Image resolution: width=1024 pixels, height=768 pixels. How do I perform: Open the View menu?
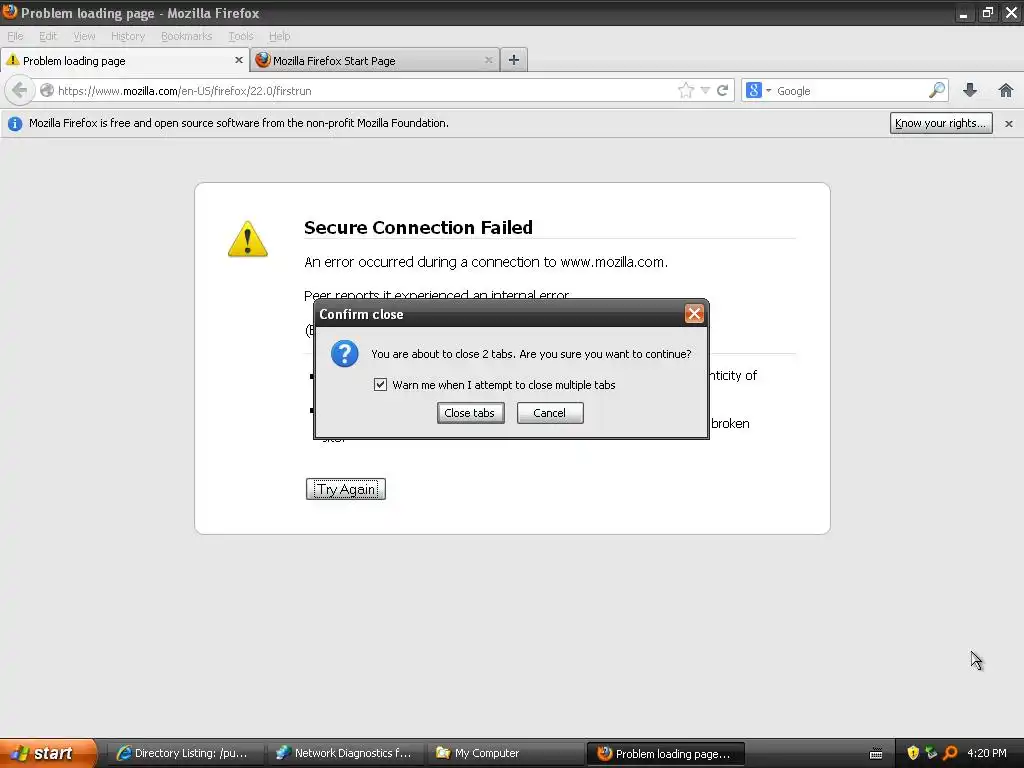pyautogui.click(x=84, y=36)
